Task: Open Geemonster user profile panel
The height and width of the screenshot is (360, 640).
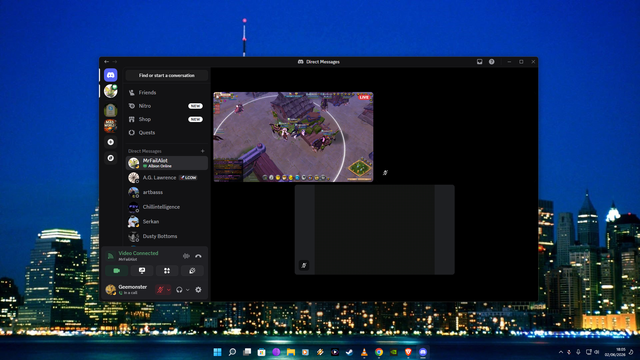Action: 128,289
